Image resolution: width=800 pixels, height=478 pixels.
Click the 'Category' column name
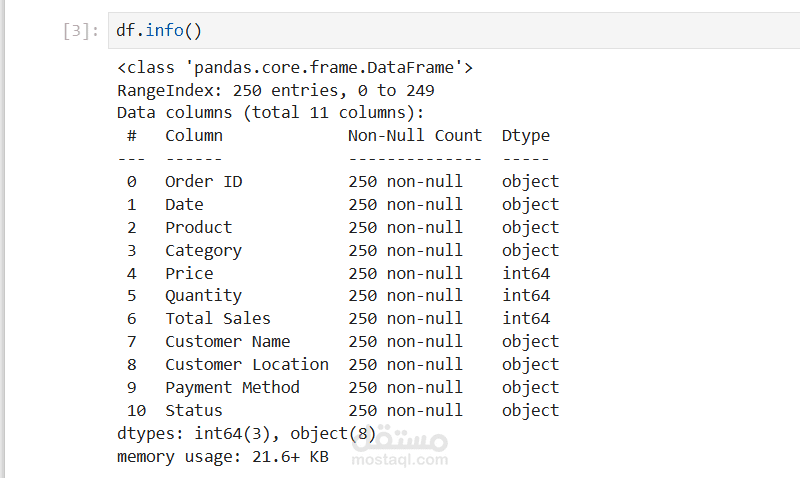pyautogui.click(x=203, y=250)
